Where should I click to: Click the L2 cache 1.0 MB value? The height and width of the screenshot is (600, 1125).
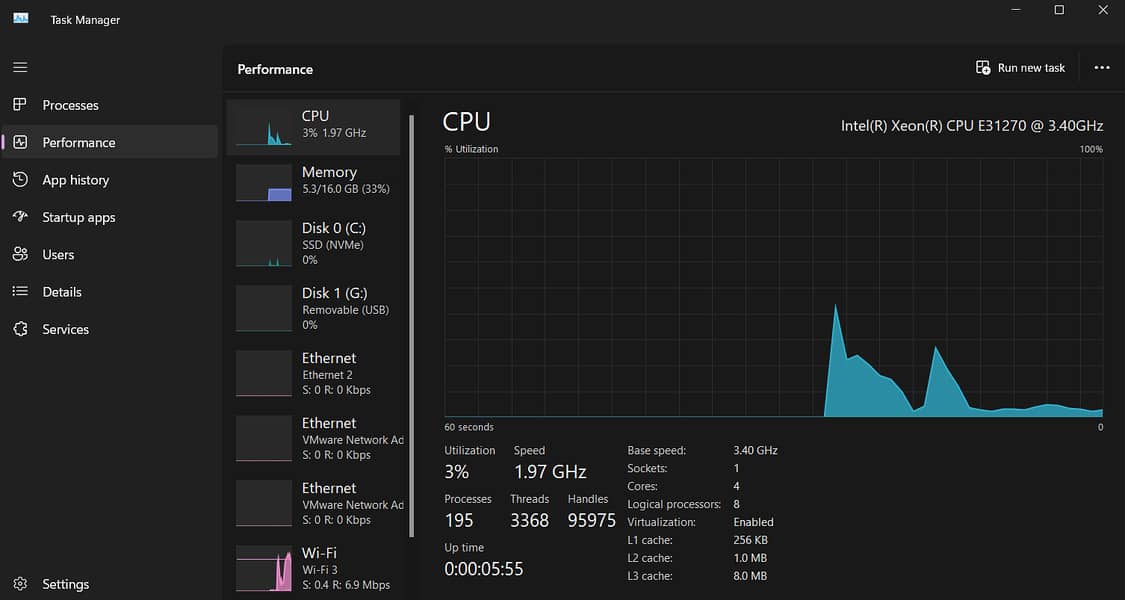click(x=750, y=558)
